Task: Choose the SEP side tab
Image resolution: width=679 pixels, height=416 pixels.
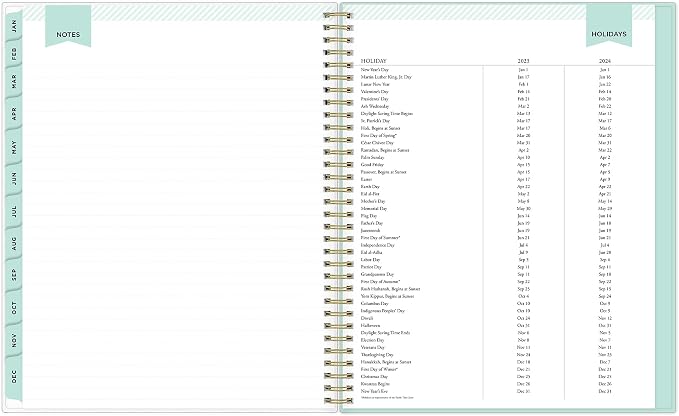Action: [13, 275]
